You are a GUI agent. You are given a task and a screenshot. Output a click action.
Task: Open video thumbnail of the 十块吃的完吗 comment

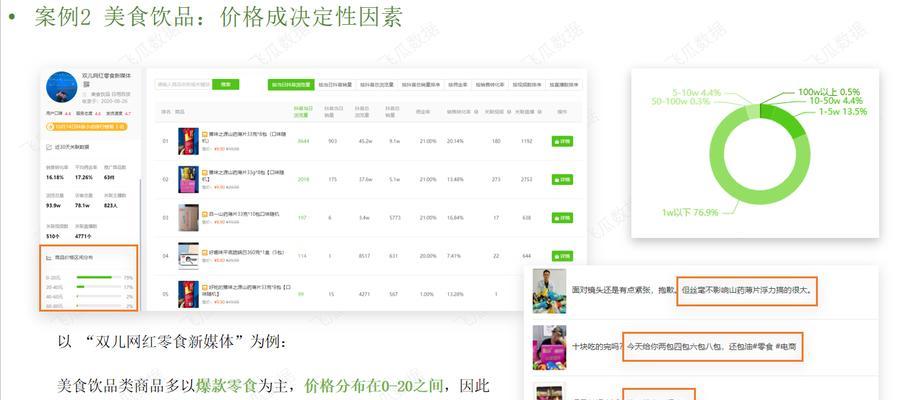coord(549,347)
